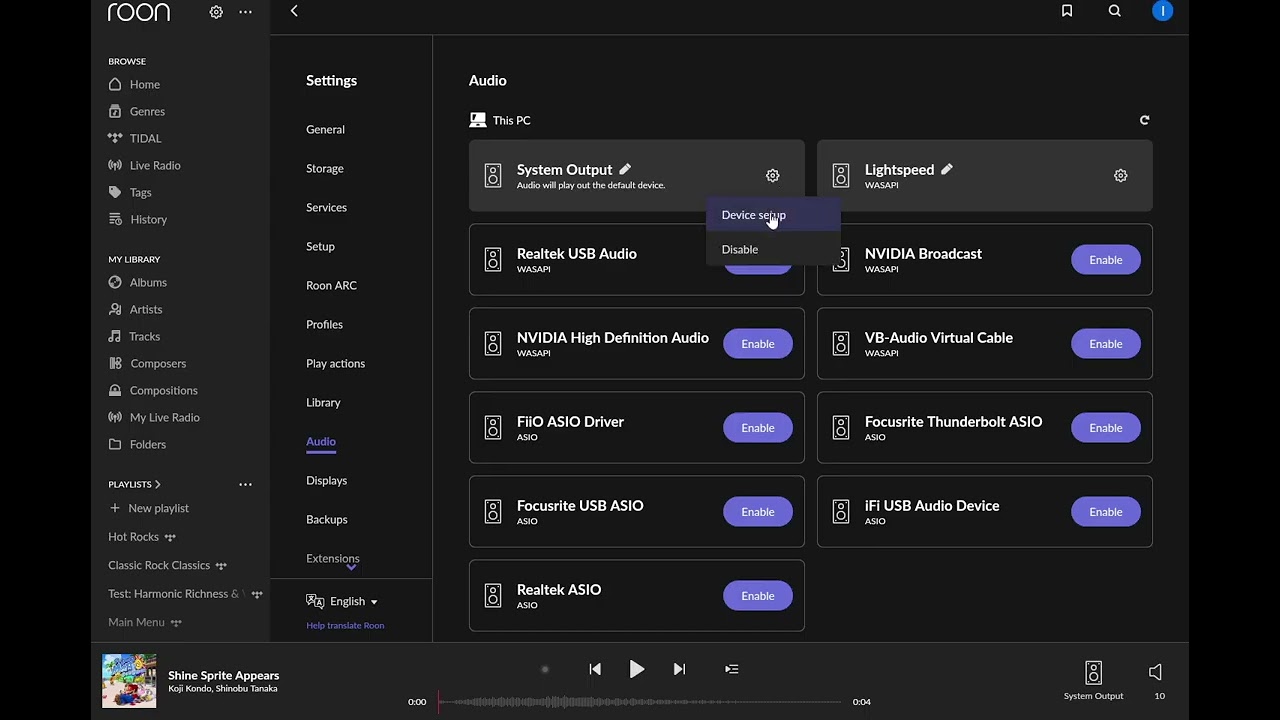
Task: Open System Output gear settings
Action: pos(773,176)
